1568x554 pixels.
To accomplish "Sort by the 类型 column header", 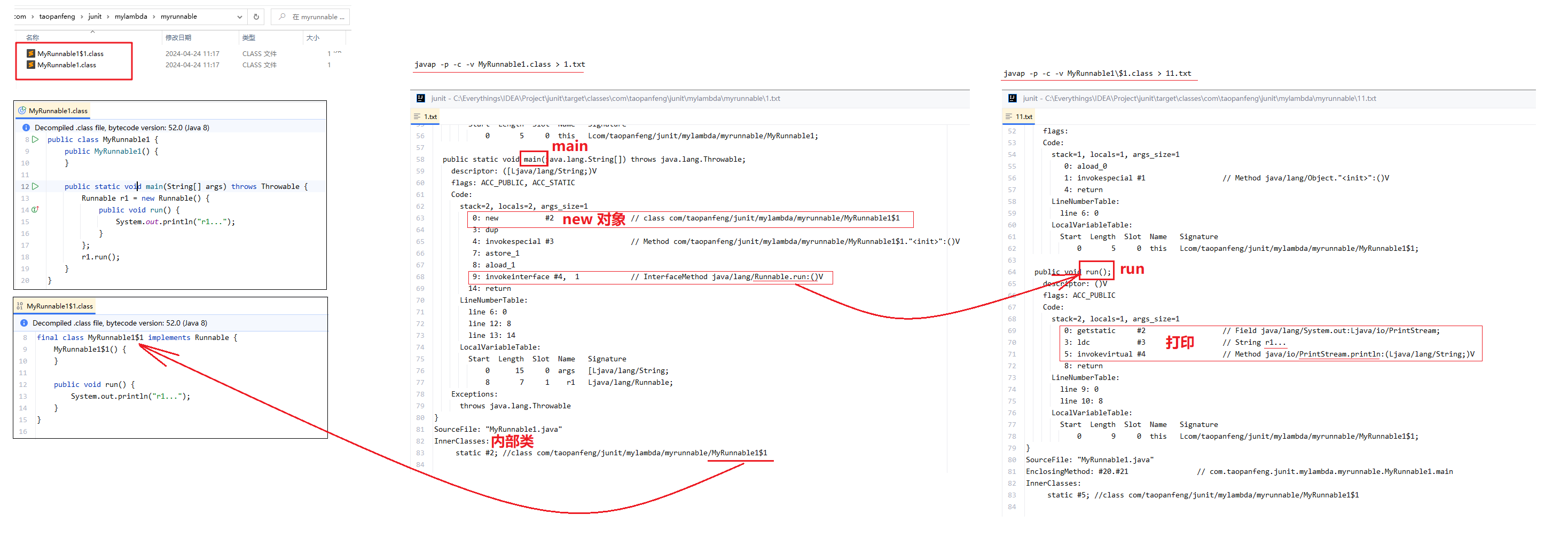I will tap(248, 38).
